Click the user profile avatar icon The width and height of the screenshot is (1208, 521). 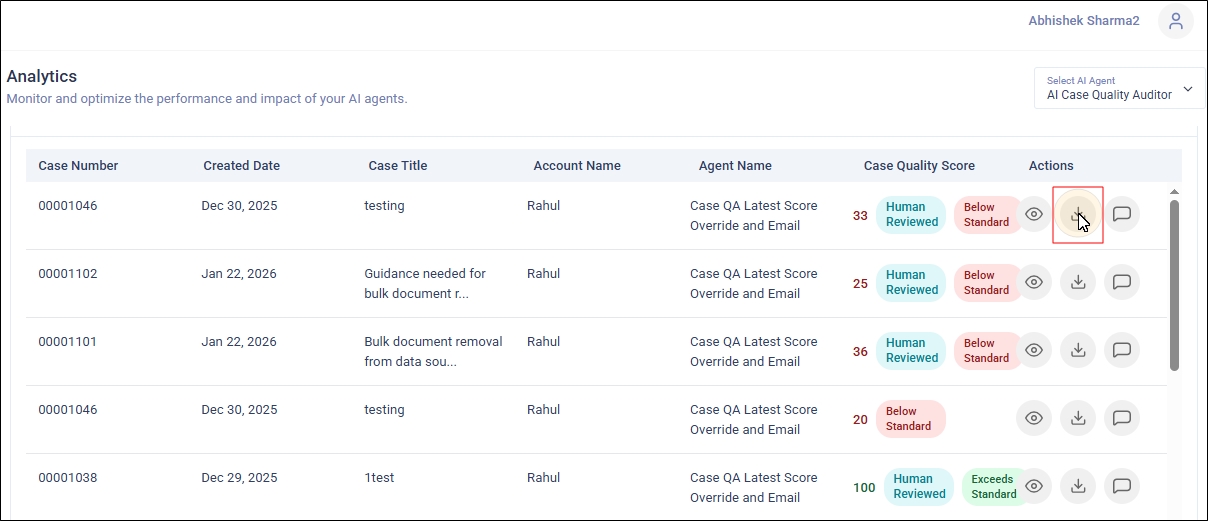coord(1175,21)
